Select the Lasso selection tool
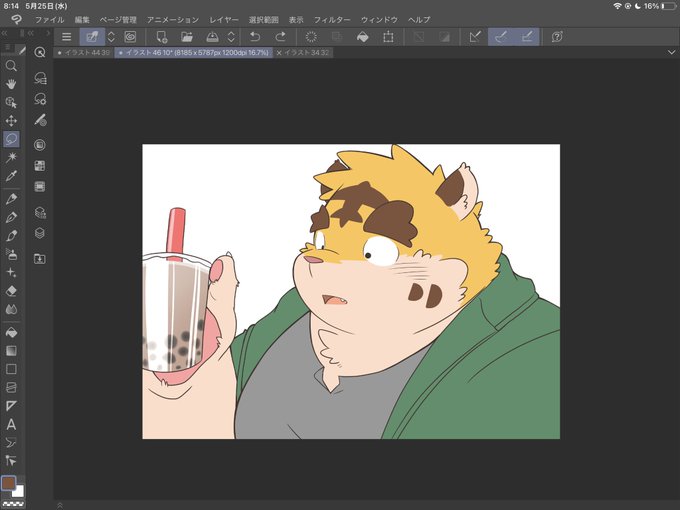The width and height of the screenshot is (680, 510). 11,139
